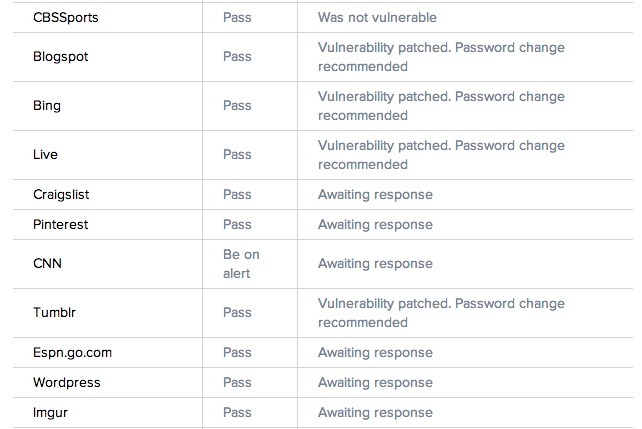This screenshot has width=642, height=429.
Task: Click Live's vulnerability patched note
Action: coord(441,155)
